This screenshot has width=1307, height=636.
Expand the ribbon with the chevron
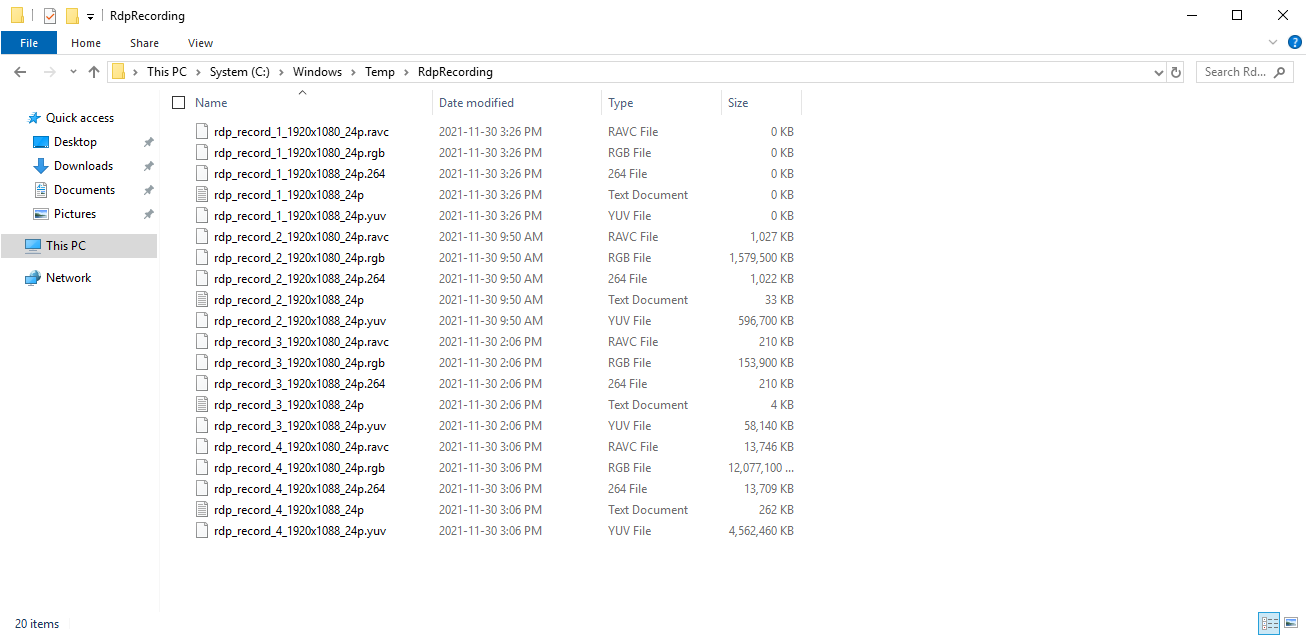point(1272,42)
